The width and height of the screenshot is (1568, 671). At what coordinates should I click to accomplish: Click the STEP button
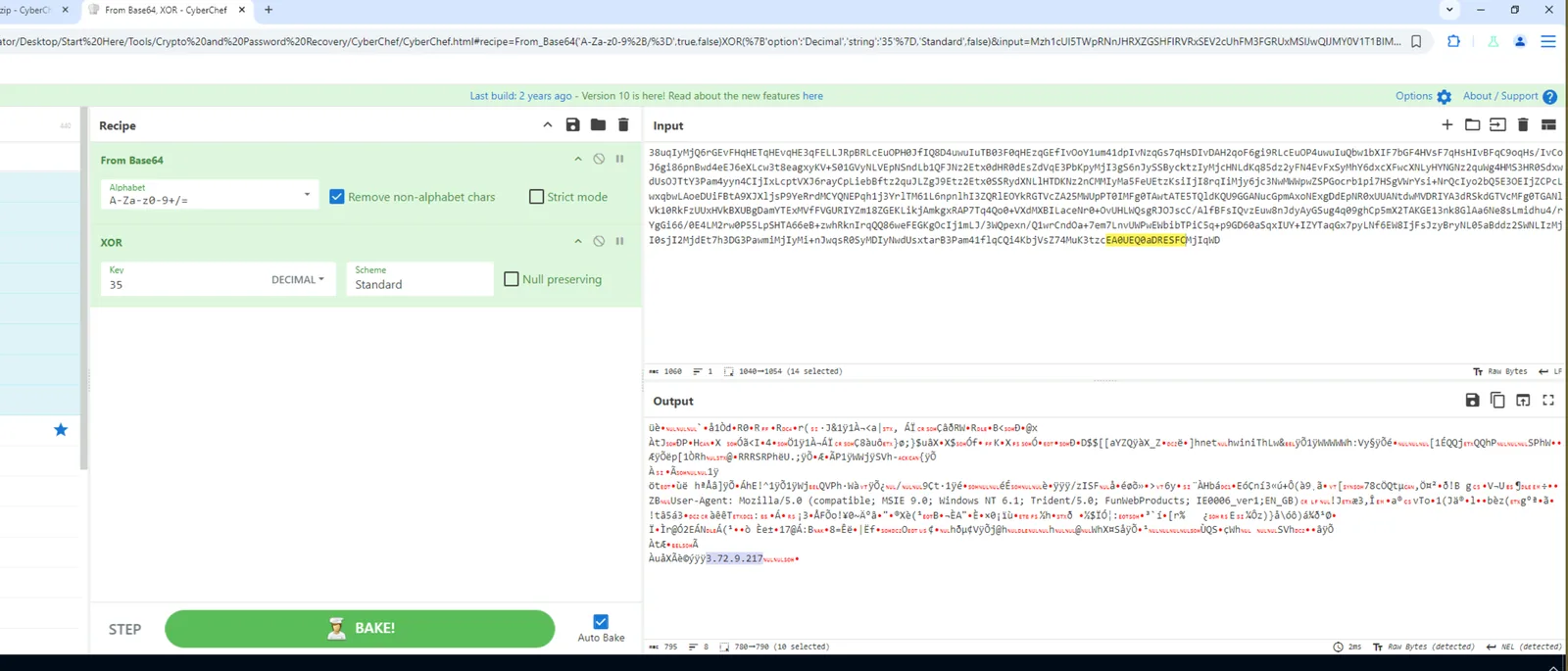(124, 629)
